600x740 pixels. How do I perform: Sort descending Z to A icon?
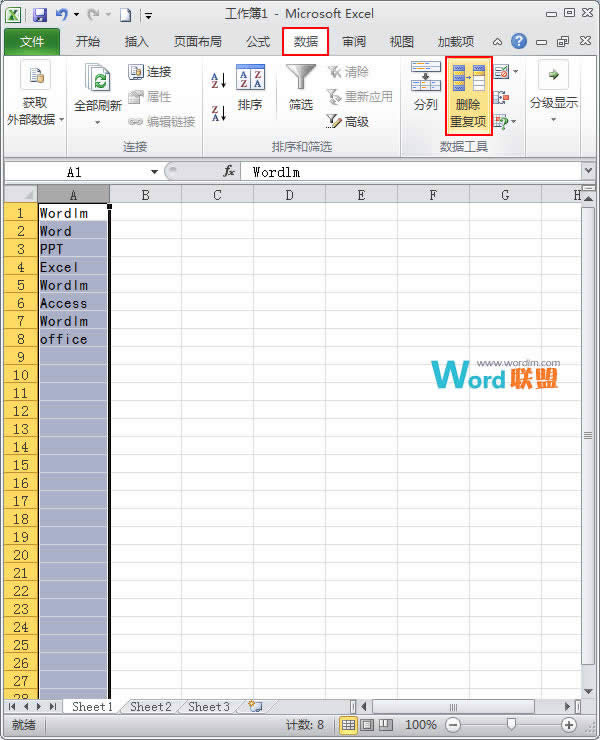coord(219,113)
